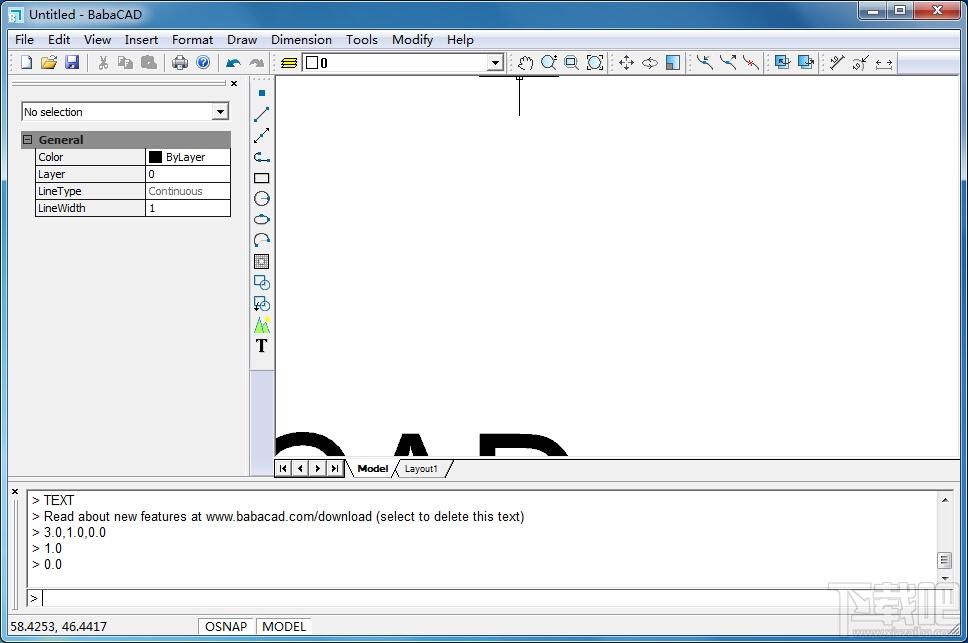Redo the last undone action

point(256,62)
